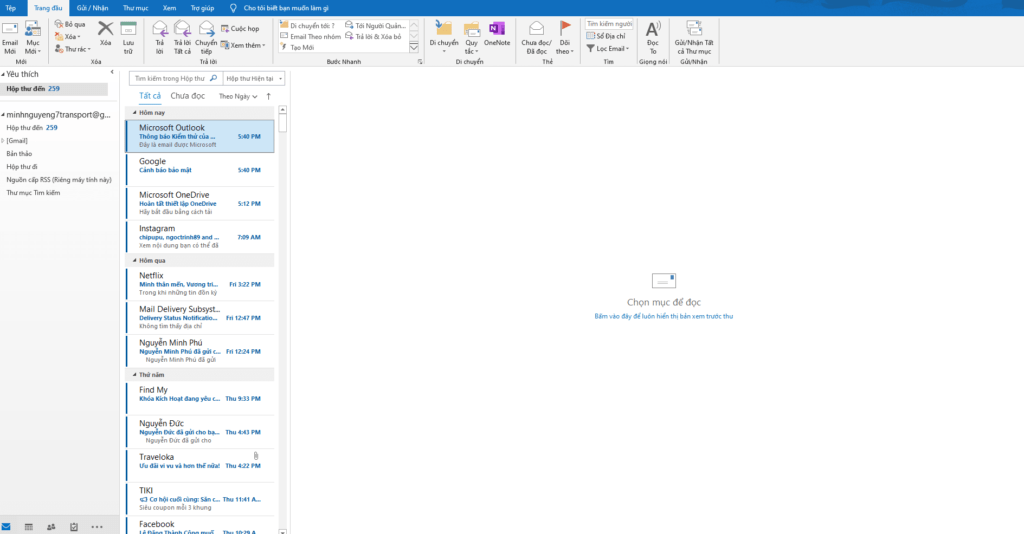The image size is (1024, 534).
Task: Open People contacts icon in bottom bar
Action: click(x=51, y=526)
